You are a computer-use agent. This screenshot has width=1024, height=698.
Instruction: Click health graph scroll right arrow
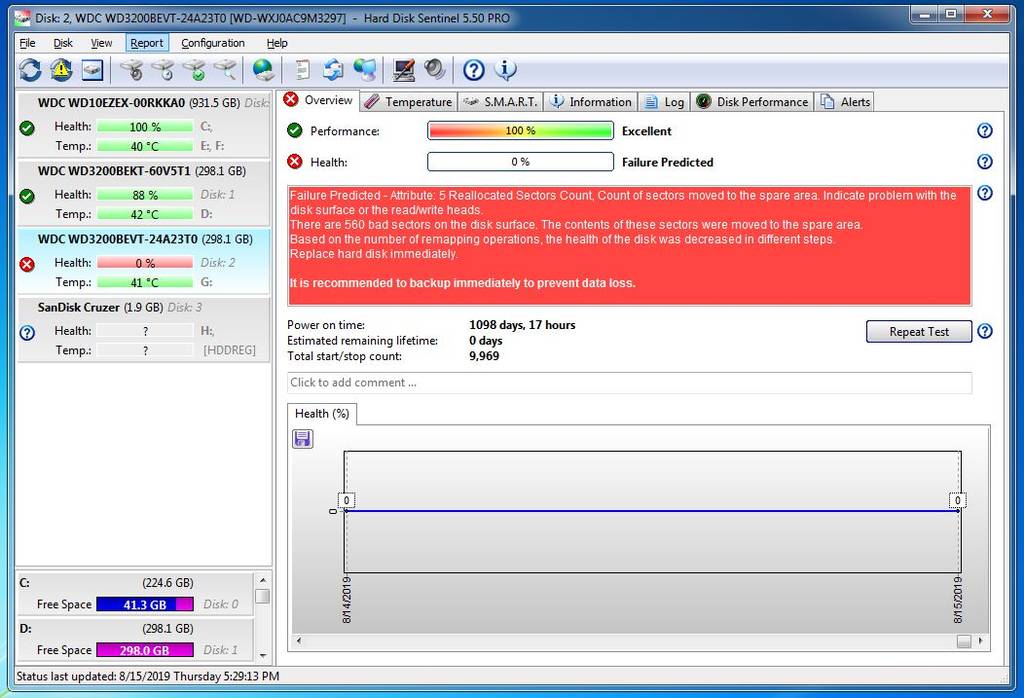point(980,641)
